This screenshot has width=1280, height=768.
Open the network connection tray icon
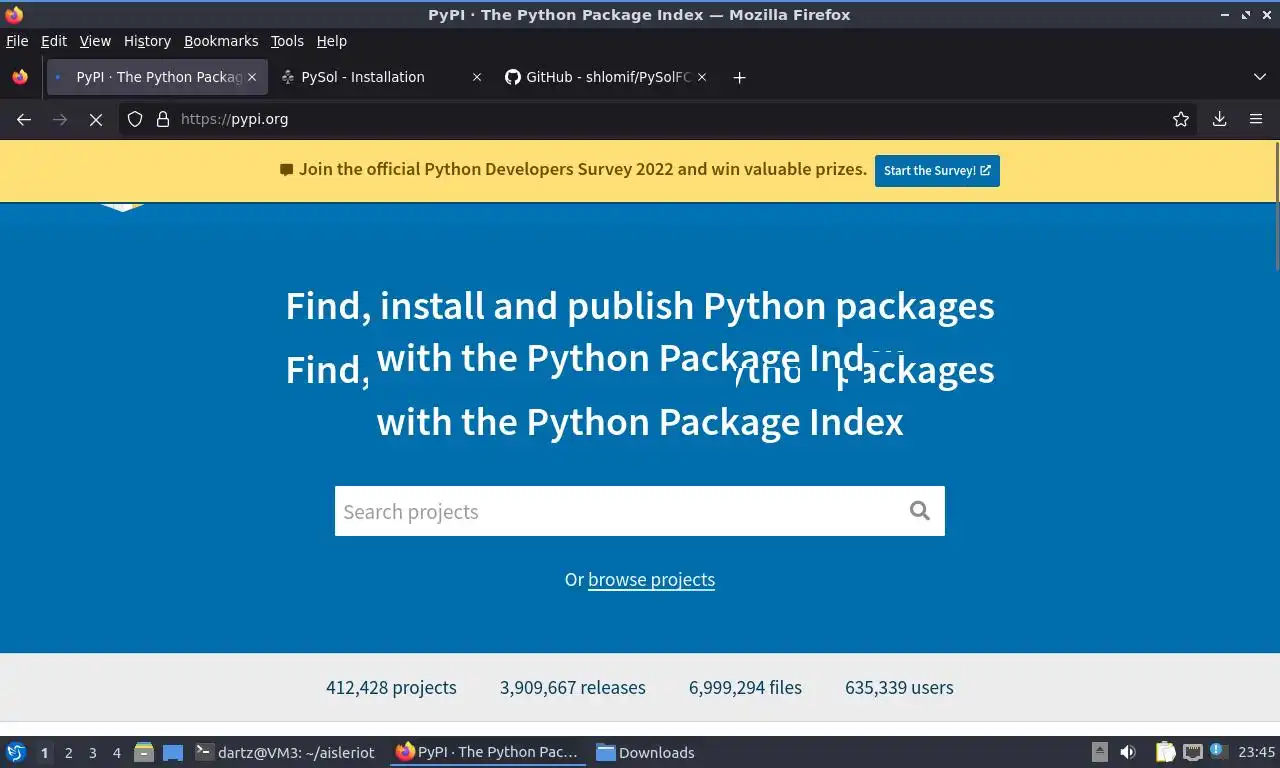[1192, 752]
